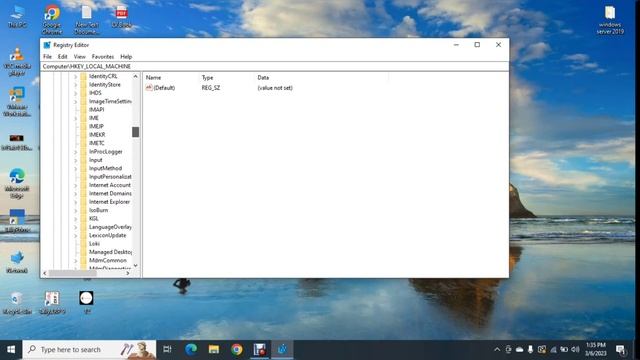
Task: Expand the Internet Explorer key
Action: (x=76, y=202)
